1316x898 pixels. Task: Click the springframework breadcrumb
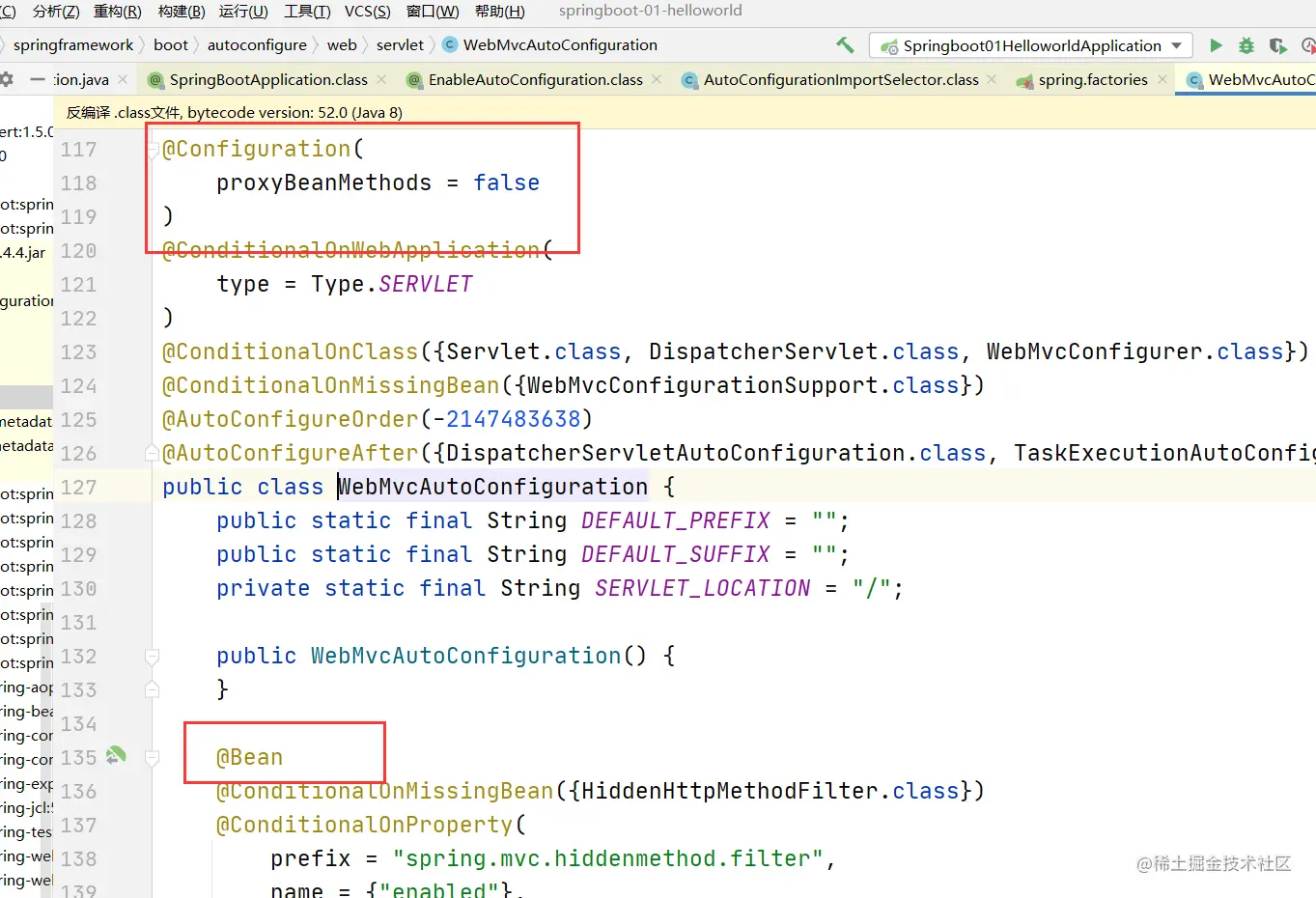click(x=73, y=45)
